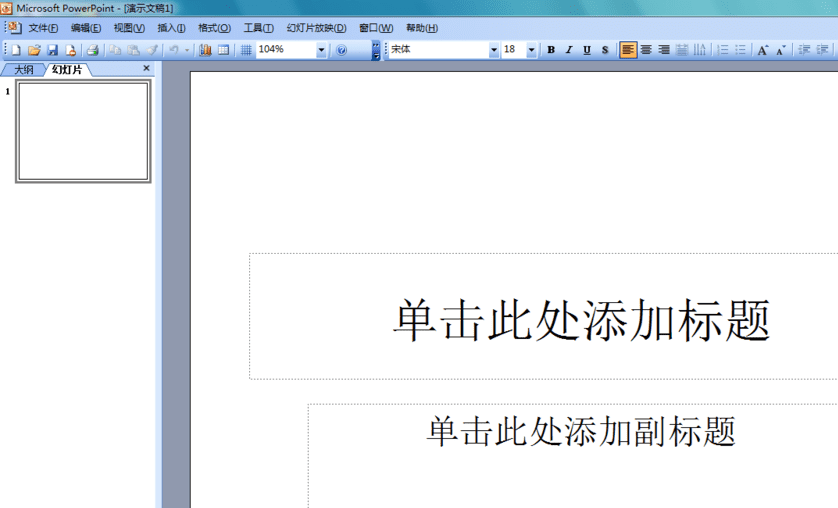Click the 104% zoom value field

coord(286,50)
